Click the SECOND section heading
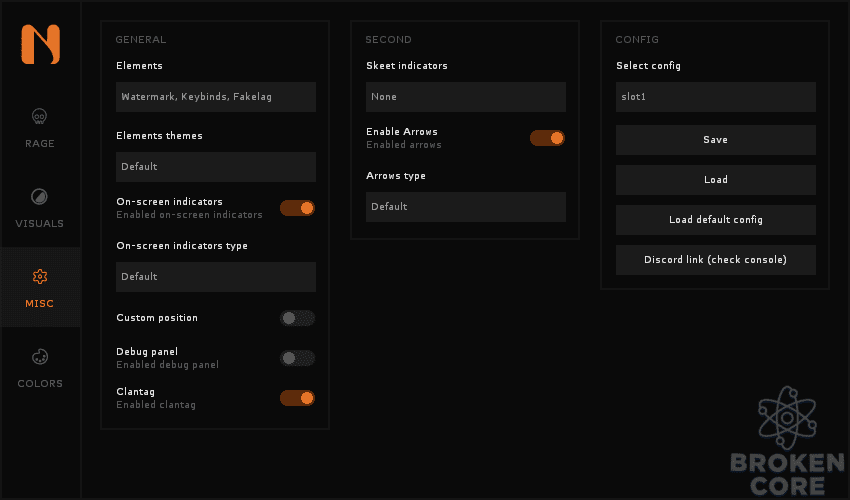This screenshot has width=850, height=500. coord(388,40)
